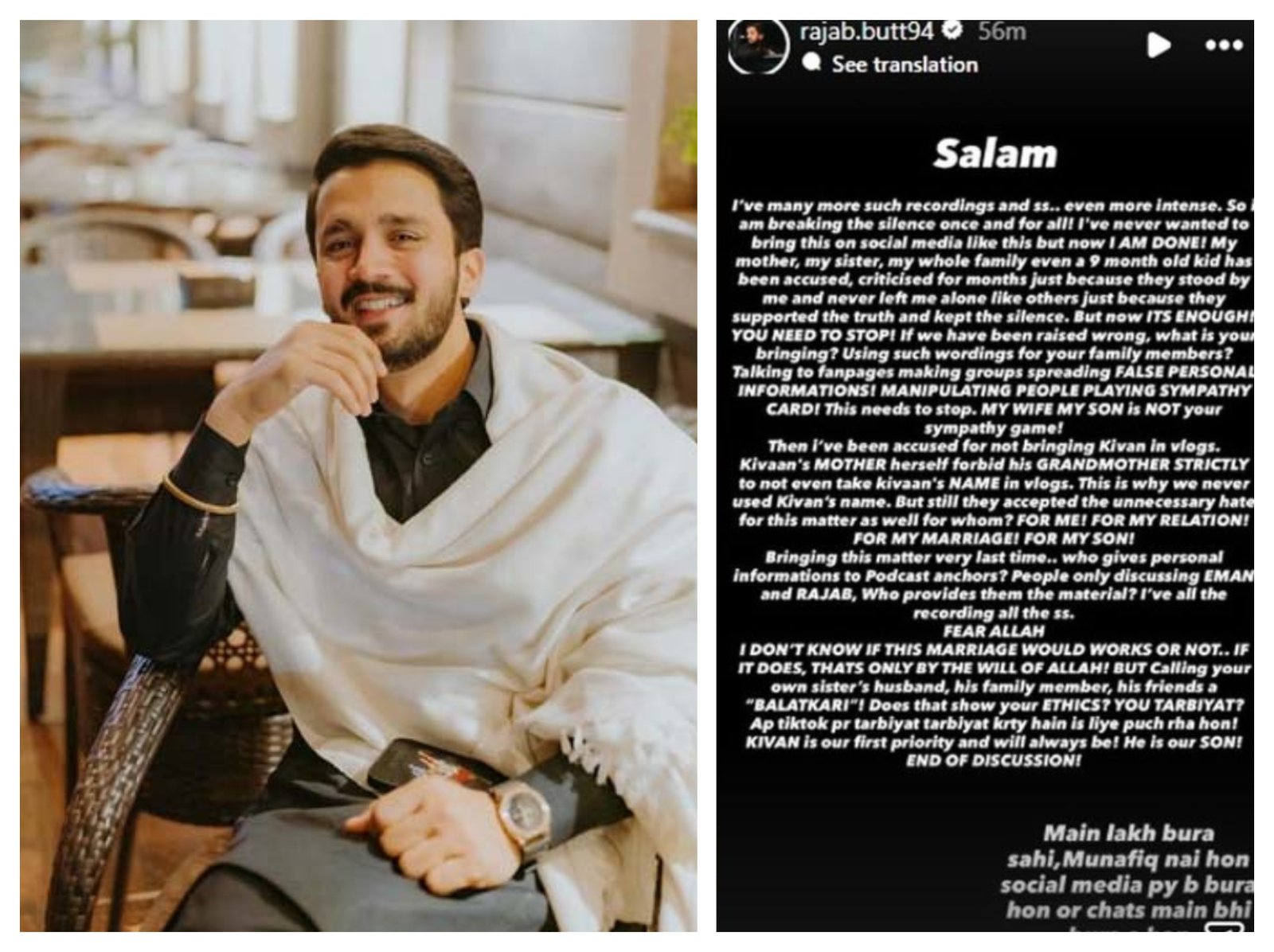Click the speech bubble translation icon
The image size is (1274, 952).
point(811,63)
